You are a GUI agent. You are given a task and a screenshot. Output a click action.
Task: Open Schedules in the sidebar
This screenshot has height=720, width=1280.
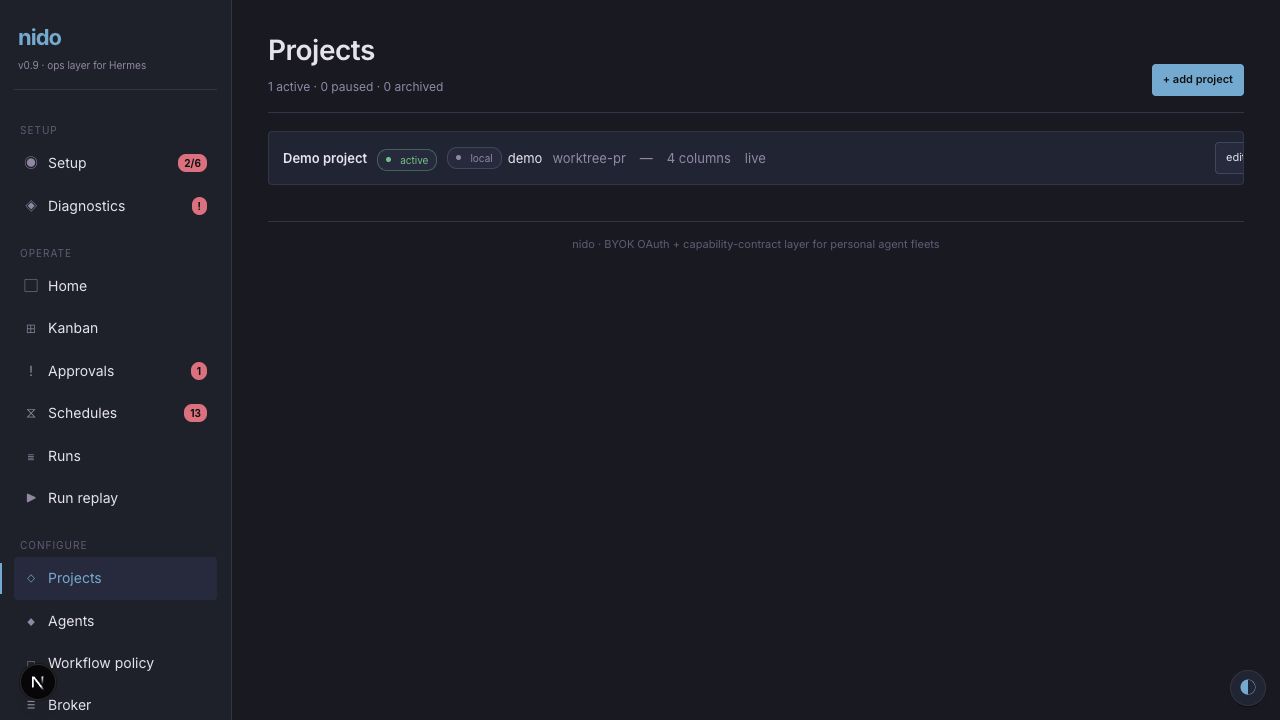coord(115,413)
